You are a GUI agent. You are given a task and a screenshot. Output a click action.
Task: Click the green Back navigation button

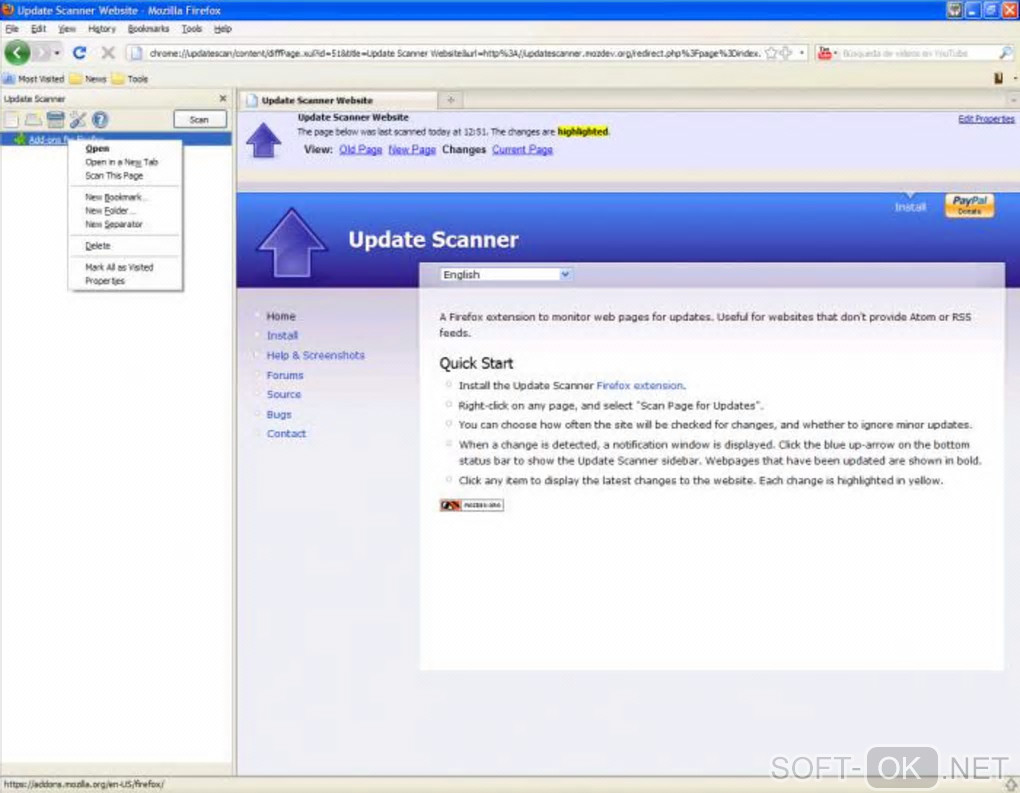point(18,53)
